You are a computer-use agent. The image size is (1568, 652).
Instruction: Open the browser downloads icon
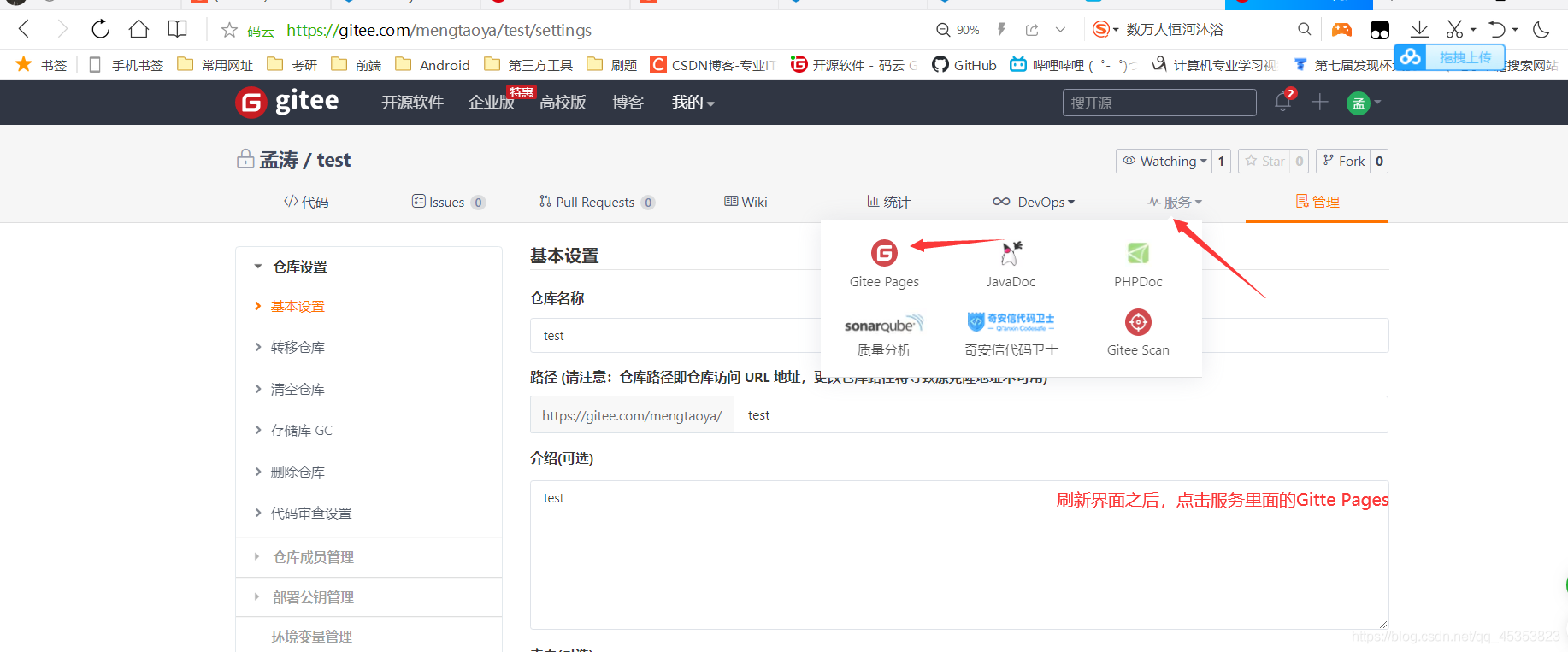[x=1419, y=29]
